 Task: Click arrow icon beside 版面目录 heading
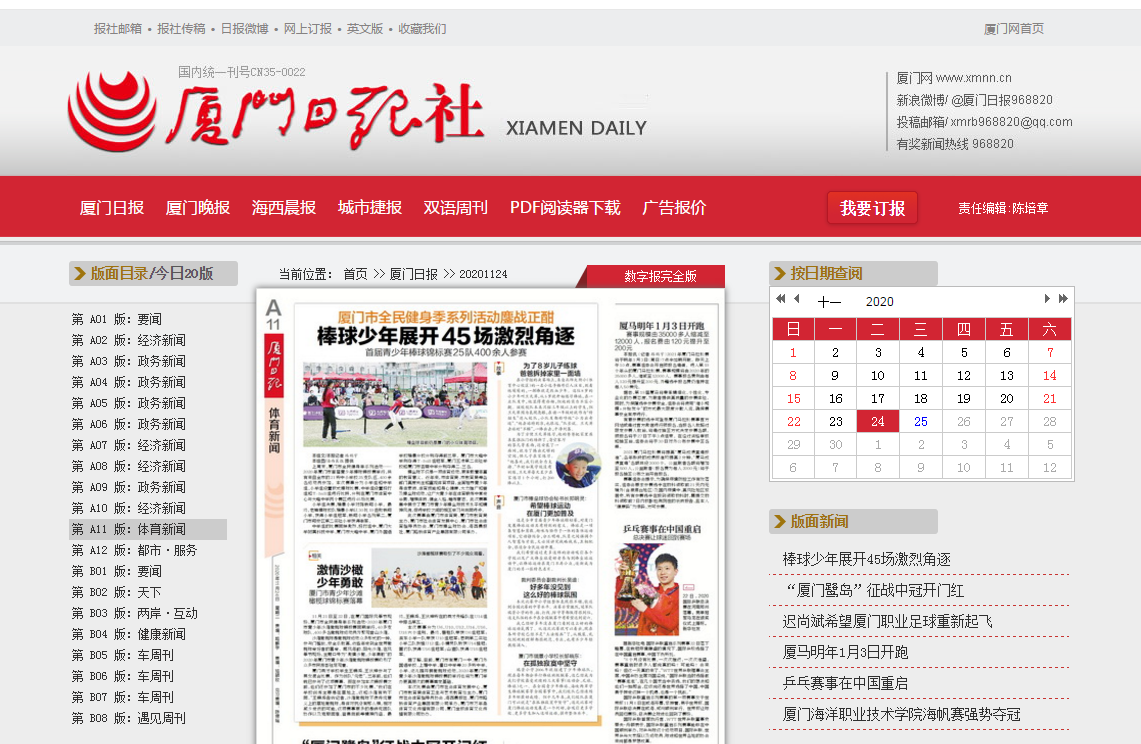79,274
